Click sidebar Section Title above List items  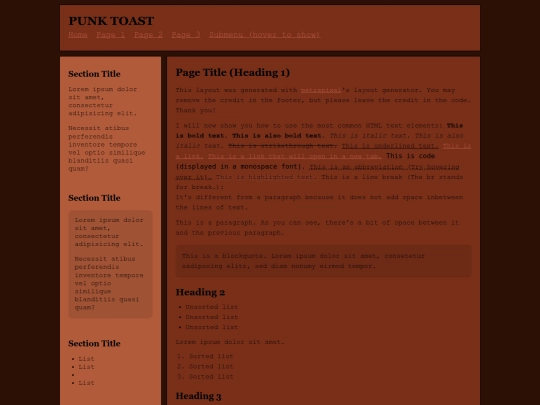[x=94, y=343]
